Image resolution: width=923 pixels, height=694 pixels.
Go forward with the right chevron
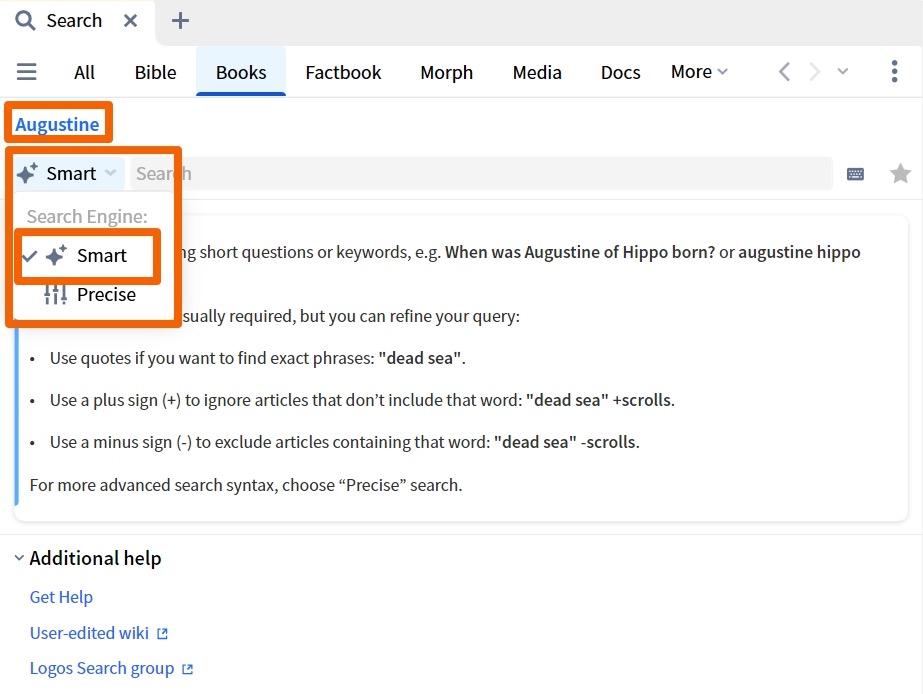(815, 72)
